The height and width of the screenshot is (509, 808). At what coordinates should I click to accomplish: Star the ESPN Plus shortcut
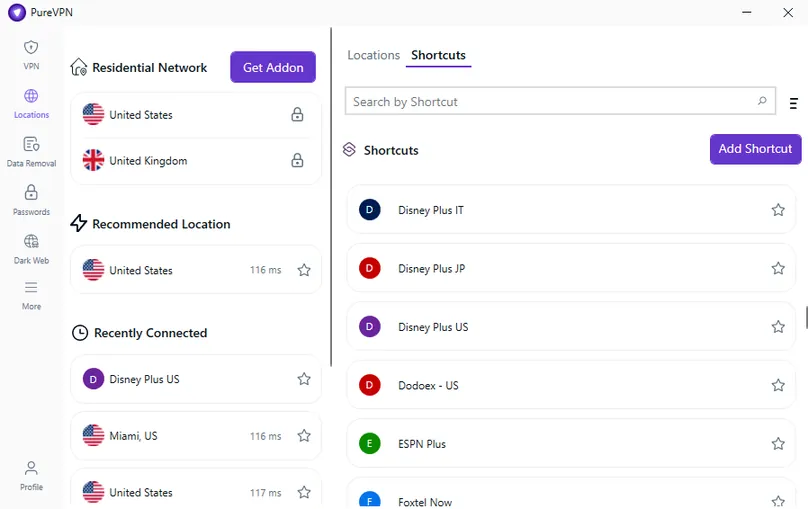[x=778, y=444]
